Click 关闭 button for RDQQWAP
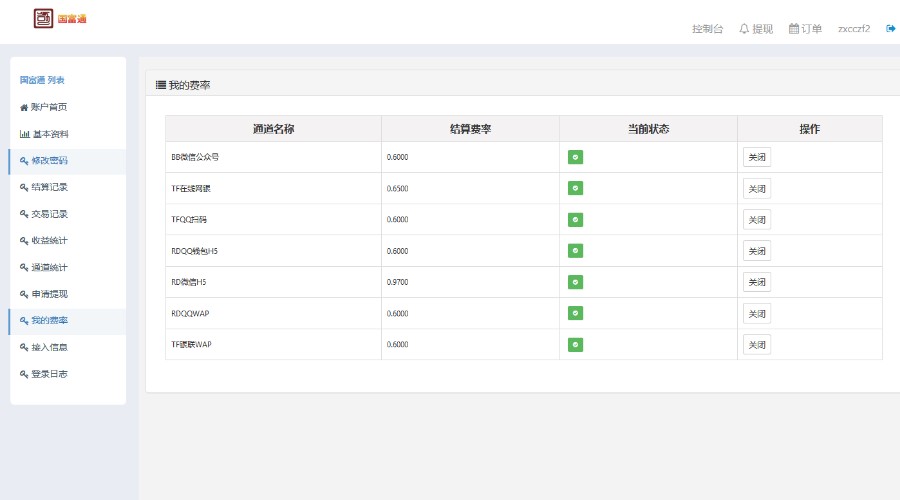Image resolution: width=900 pixels, height=500 pixels. [x=757, y=313]
